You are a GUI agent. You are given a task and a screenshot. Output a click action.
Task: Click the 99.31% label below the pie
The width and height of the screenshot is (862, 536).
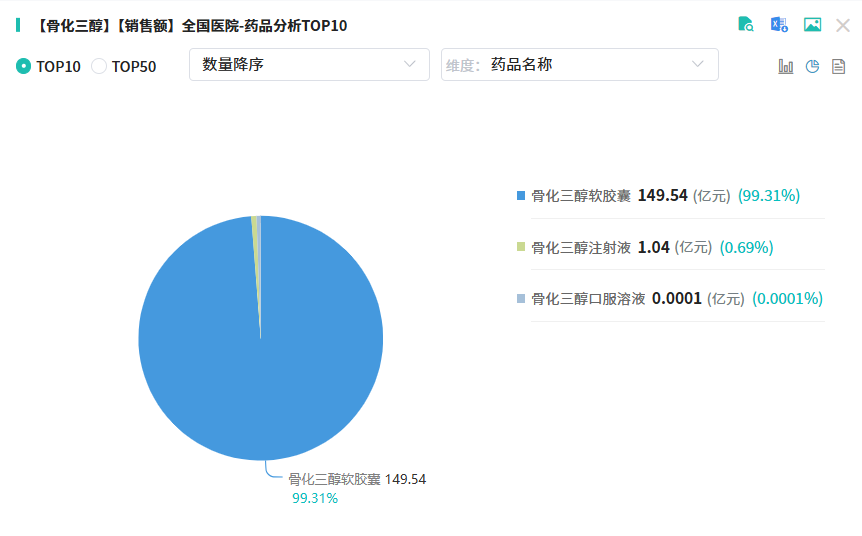click(x=315, y=498)
